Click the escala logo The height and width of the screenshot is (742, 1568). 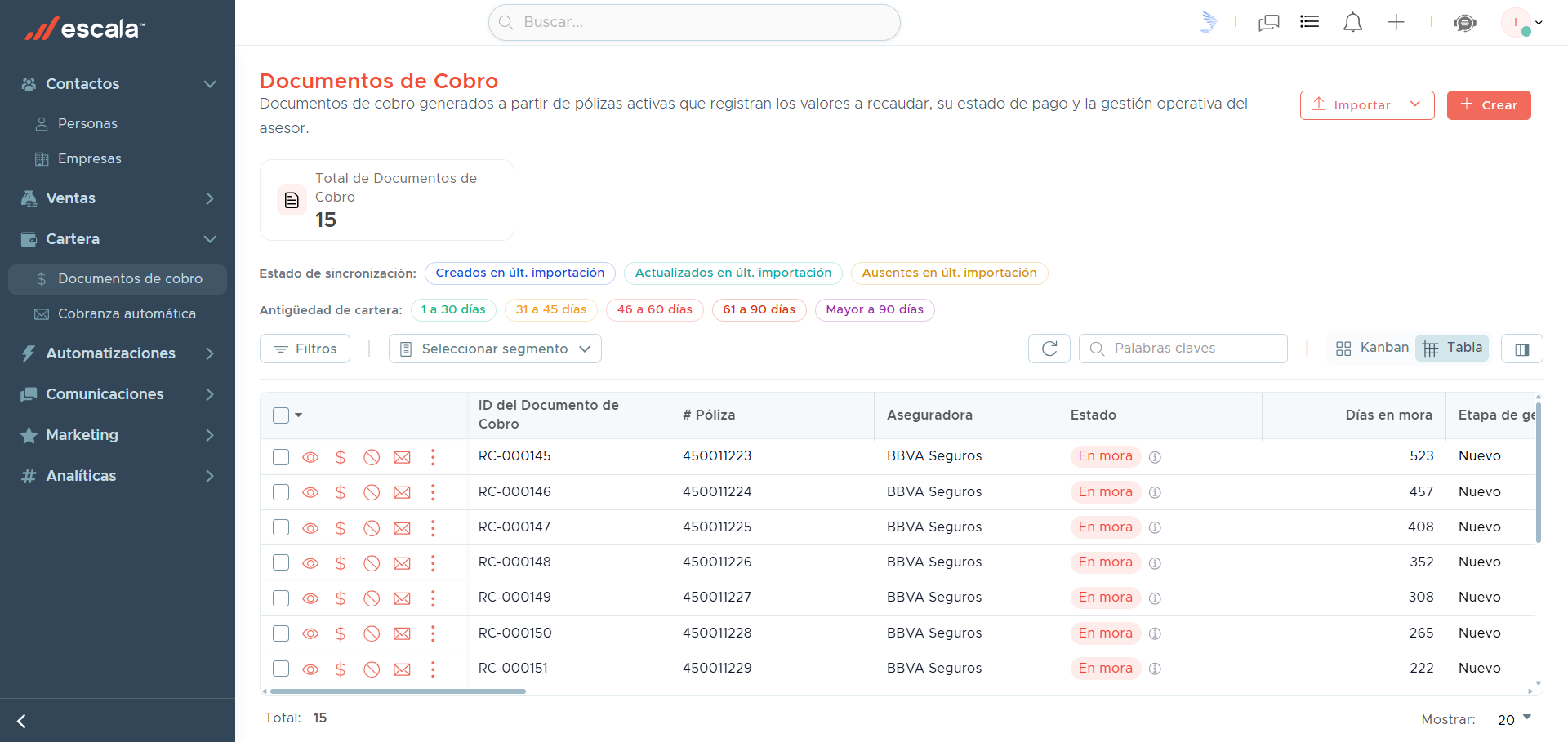84,29
